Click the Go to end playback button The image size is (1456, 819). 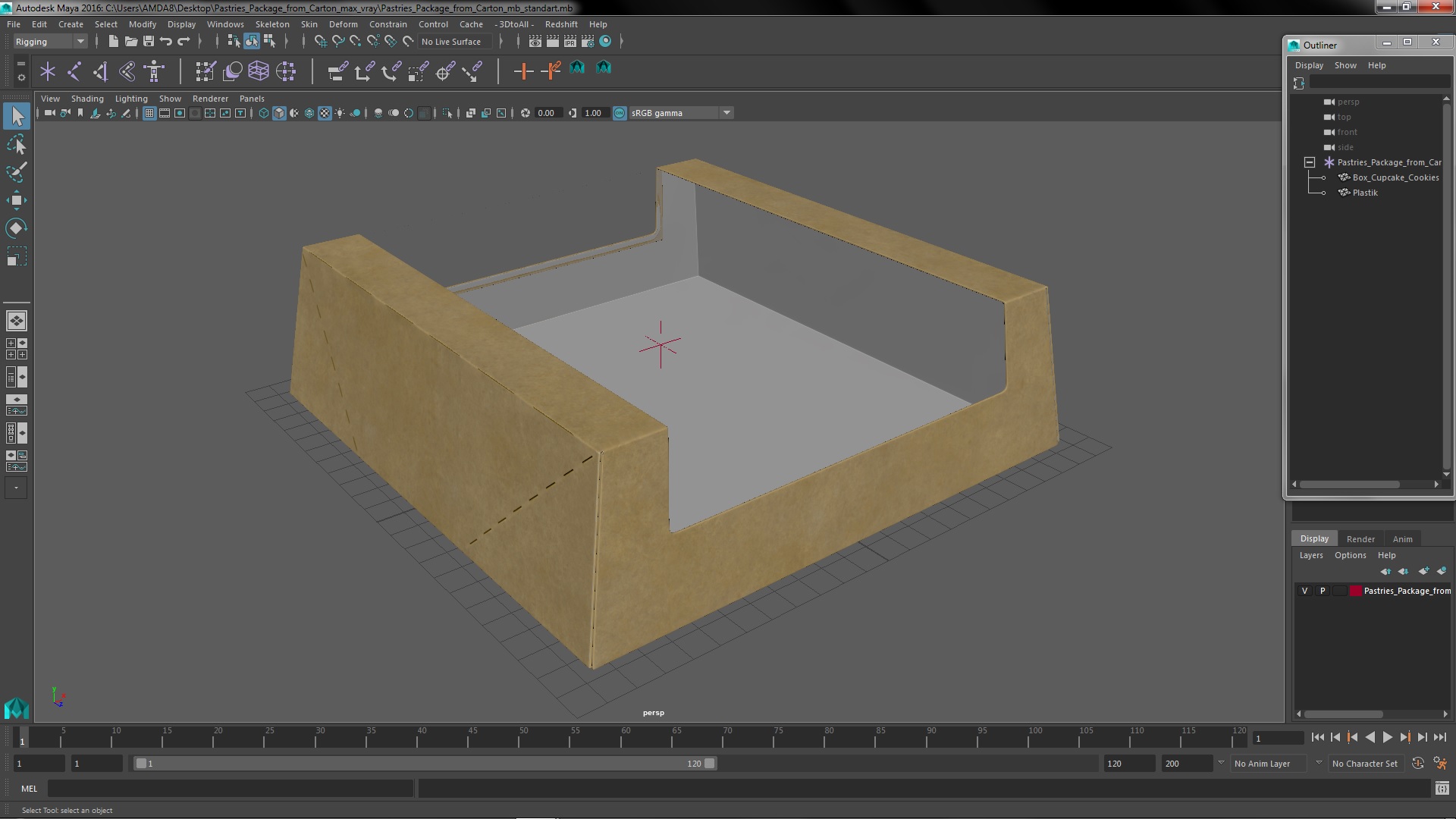click(x=1439, y=737)
